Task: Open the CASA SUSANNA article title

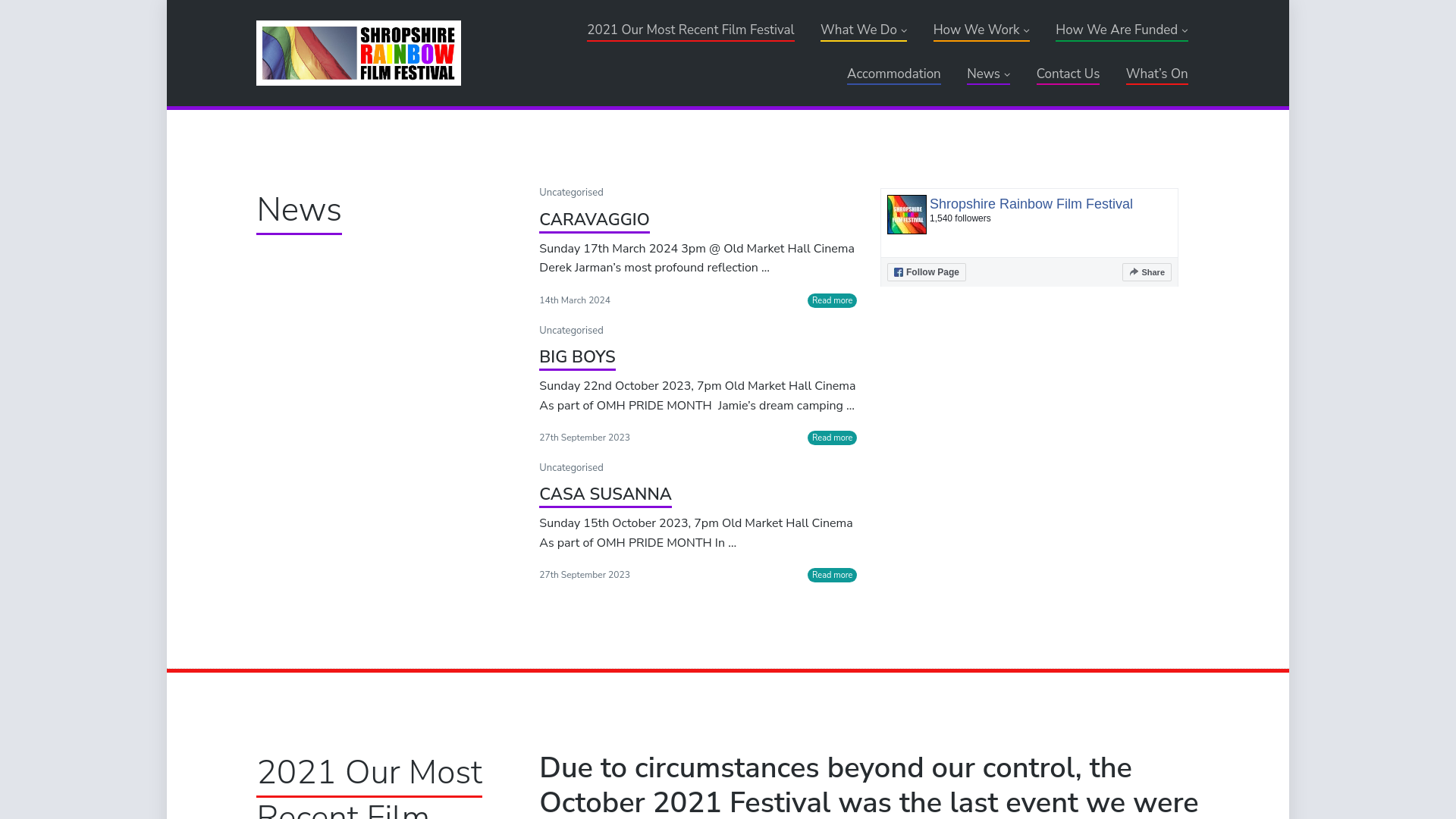Action: click(605, 494)
